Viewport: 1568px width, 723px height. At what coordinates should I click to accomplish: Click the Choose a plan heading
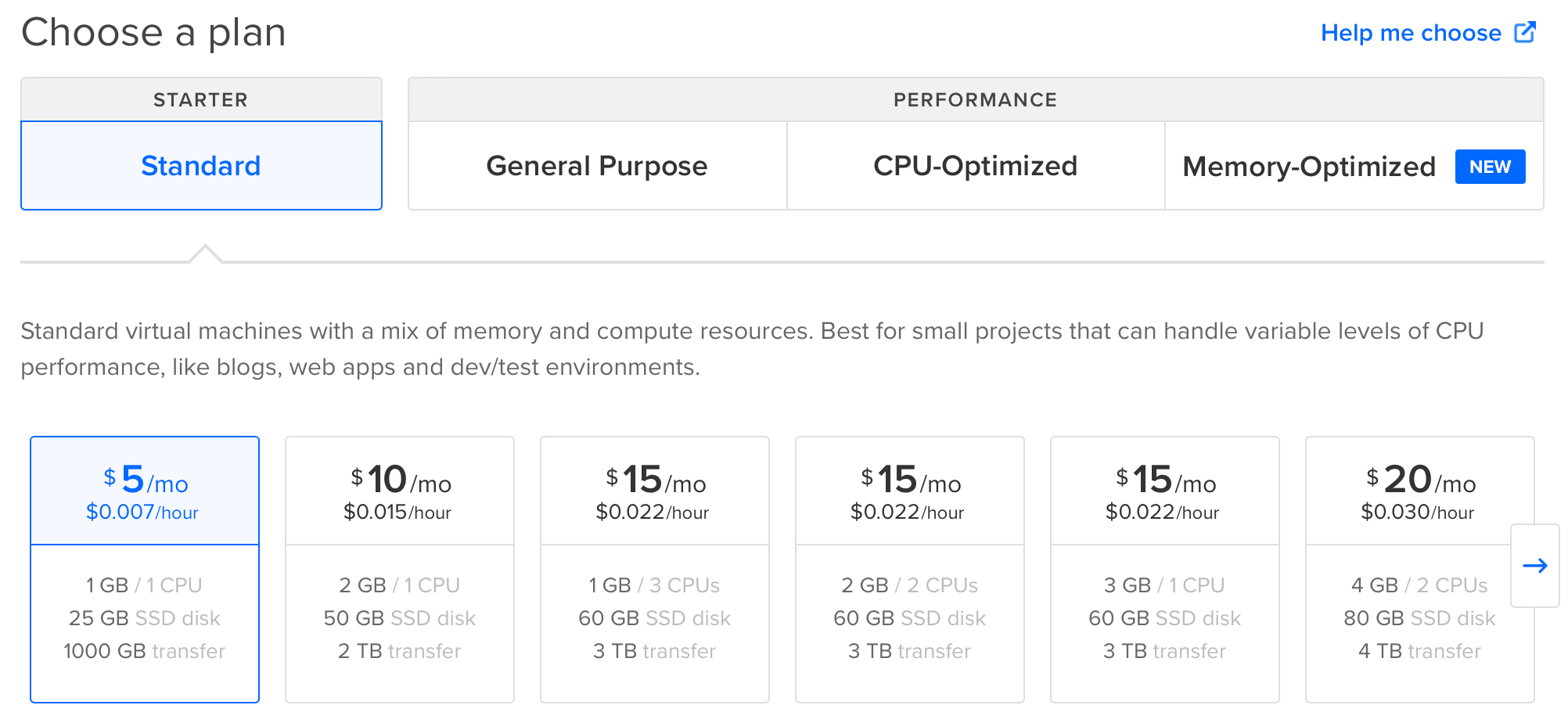click(153, 33)
